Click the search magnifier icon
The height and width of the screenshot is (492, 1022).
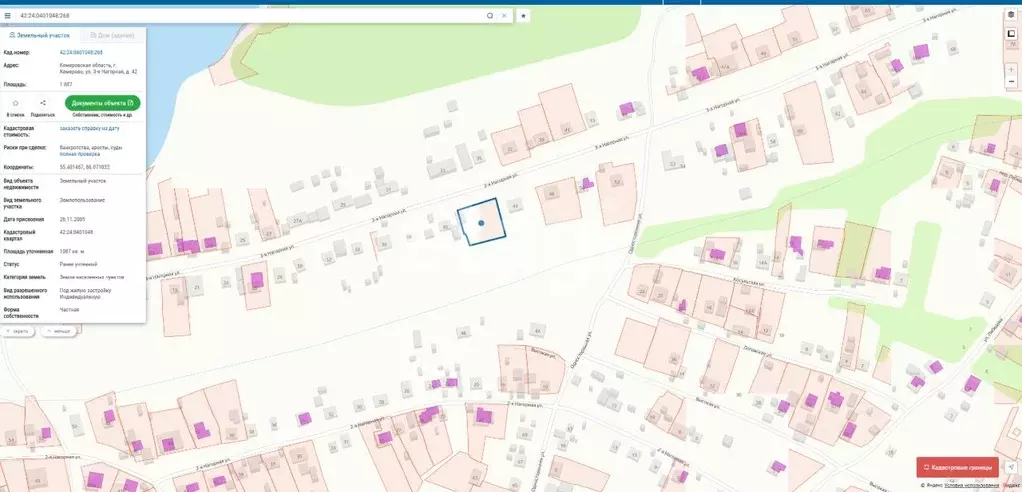489,16
